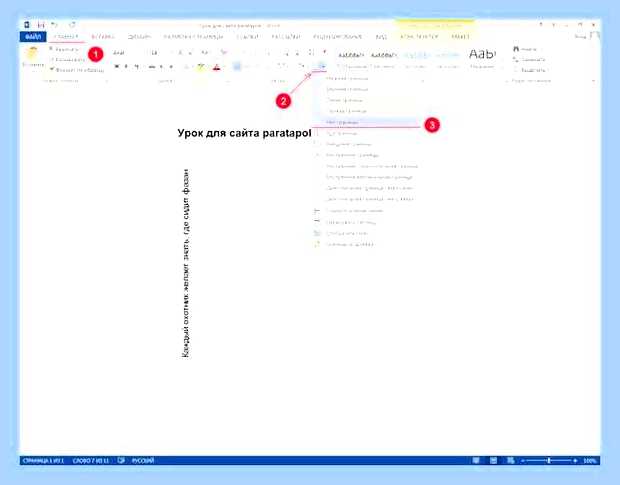620x485 pixels.
Task: Click СТРАНИЦА 1 ИЗ 1 in status bar
Action: pos(43,461)
